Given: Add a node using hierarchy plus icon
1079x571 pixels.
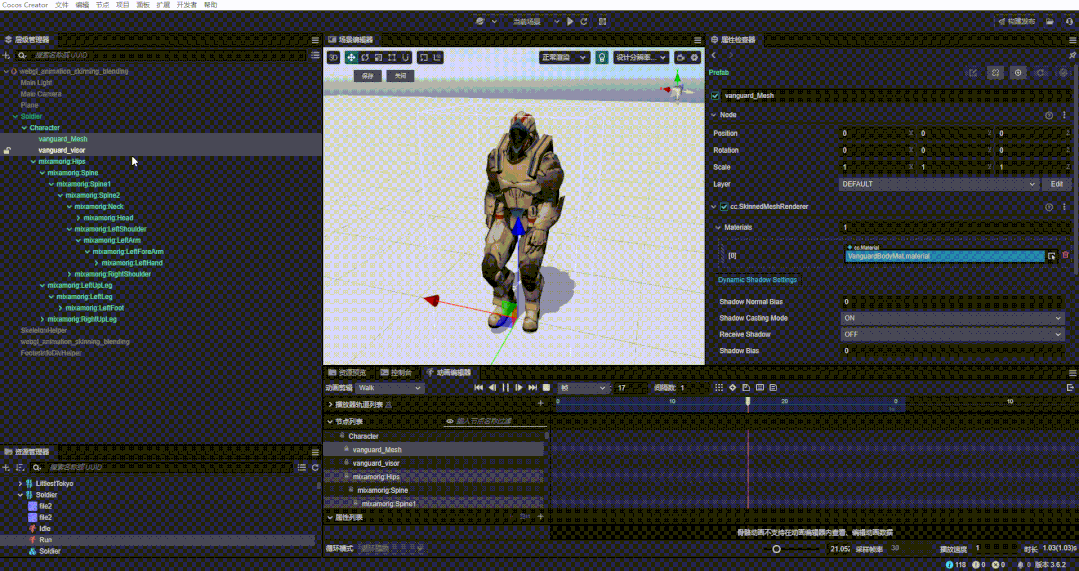Looking at the screenshot, I should point(7,56).
